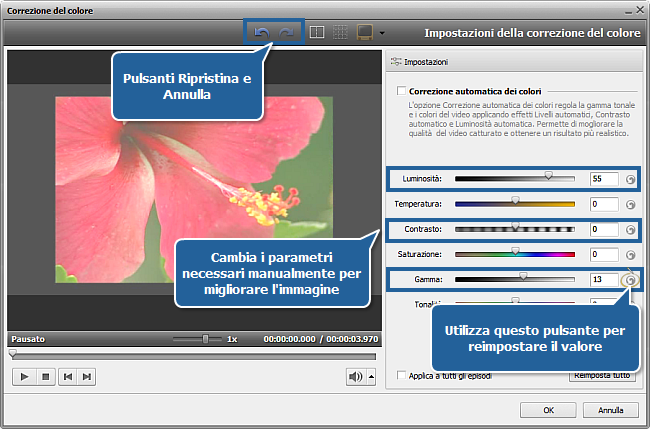
Task: Open dropdown arrow next to TV icon
Action: pyautogui.click(x=382, y=33)
